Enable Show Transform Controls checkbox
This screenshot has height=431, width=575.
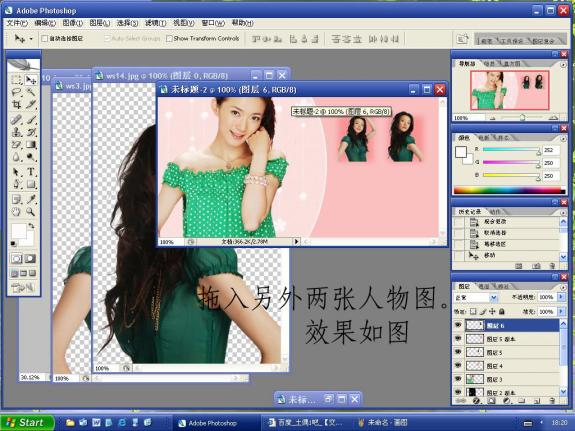click(169, 39)
